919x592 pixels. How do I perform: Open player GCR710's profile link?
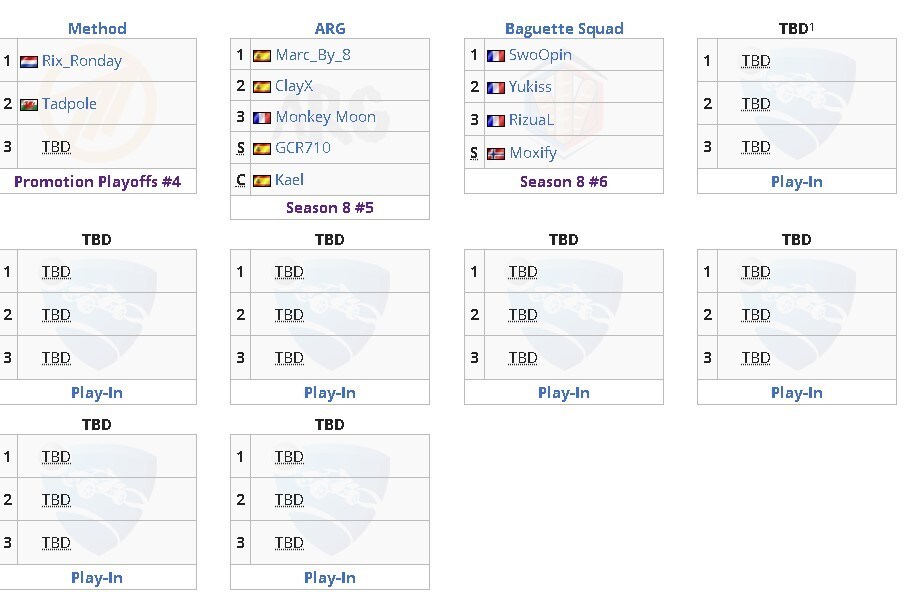(303, 148)
